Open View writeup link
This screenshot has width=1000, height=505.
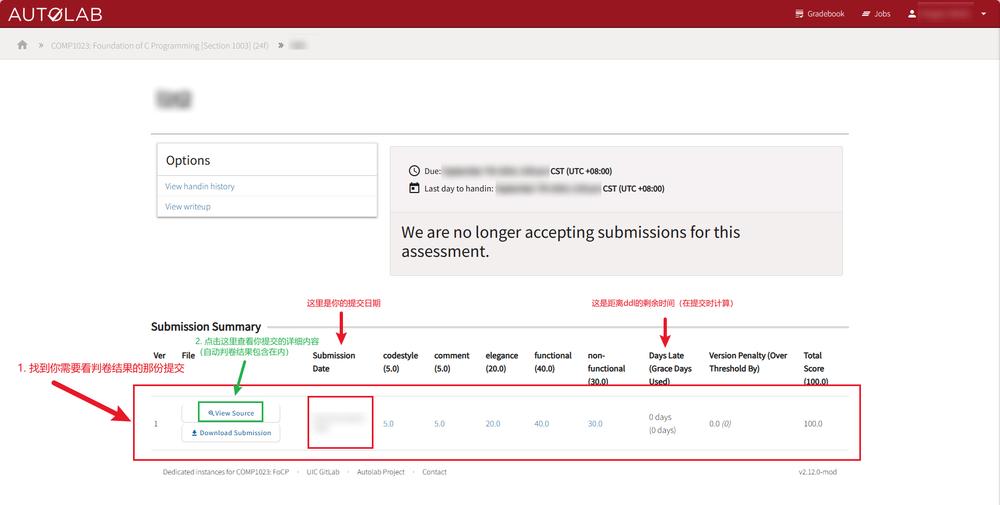pyautogui.click(x=188, y=207)
